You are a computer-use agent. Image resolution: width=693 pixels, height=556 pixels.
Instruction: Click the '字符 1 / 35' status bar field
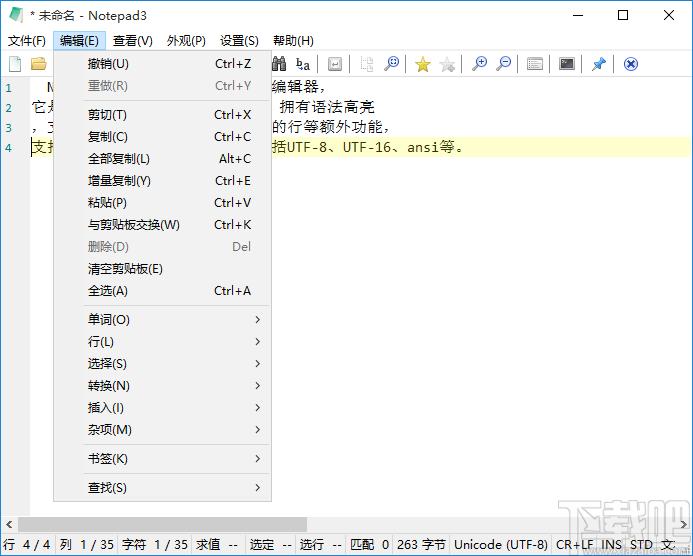tap(155, 545)
